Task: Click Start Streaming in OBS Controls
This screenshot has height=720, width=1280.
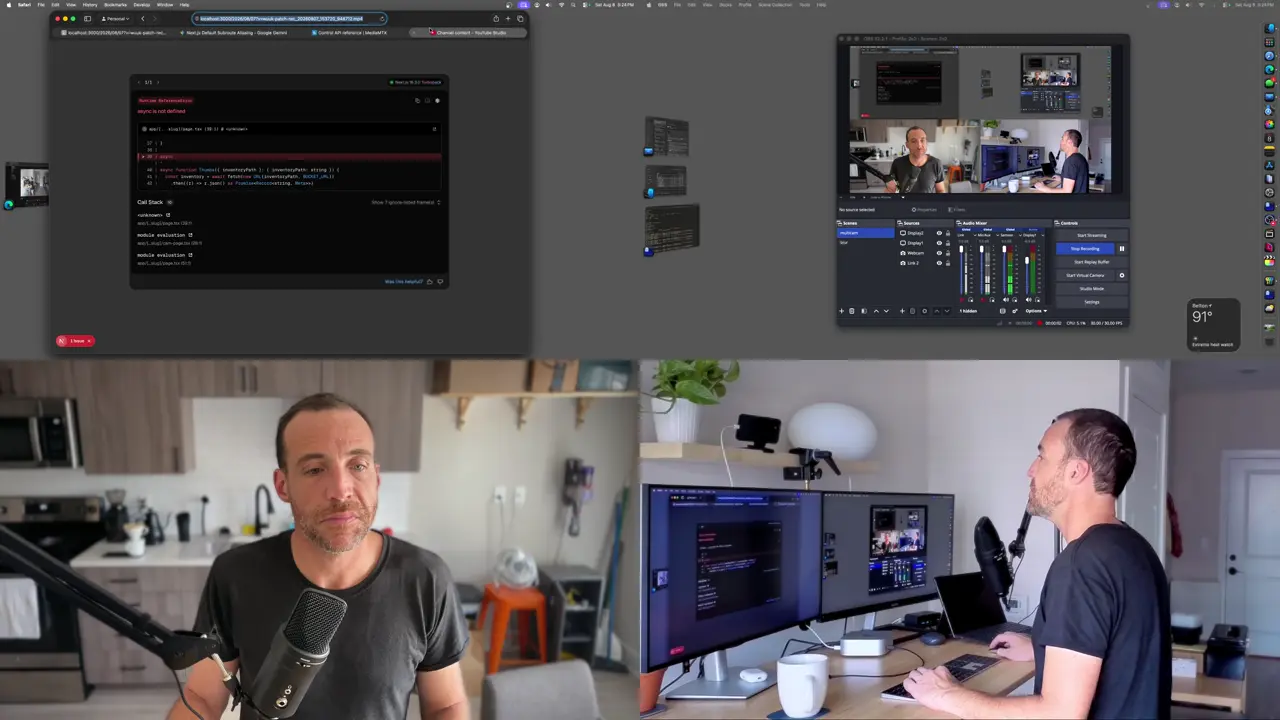Action: click(x=1092, y=235)
